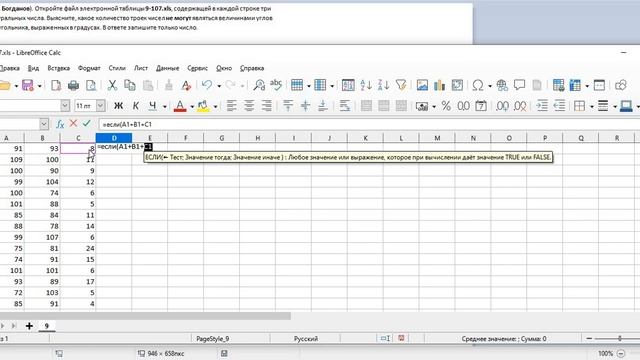Apply yellow background color swatch
The width and height of the screenshot is (640, 360).
[x=203, y=106]
